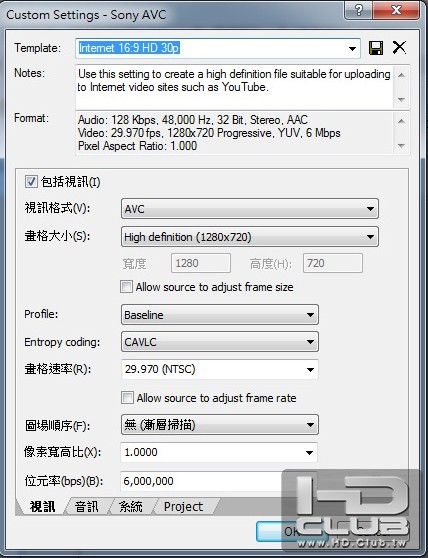This screenshot has width=428, height=558.
Task: Open the 視訊格式 AVC dropdown
Action: [x=250, y=209]
